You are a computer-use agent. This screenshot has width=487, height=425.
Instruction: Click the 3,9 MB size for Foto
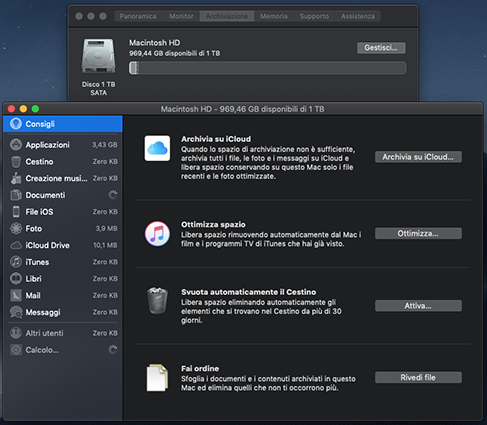[106, 228]
